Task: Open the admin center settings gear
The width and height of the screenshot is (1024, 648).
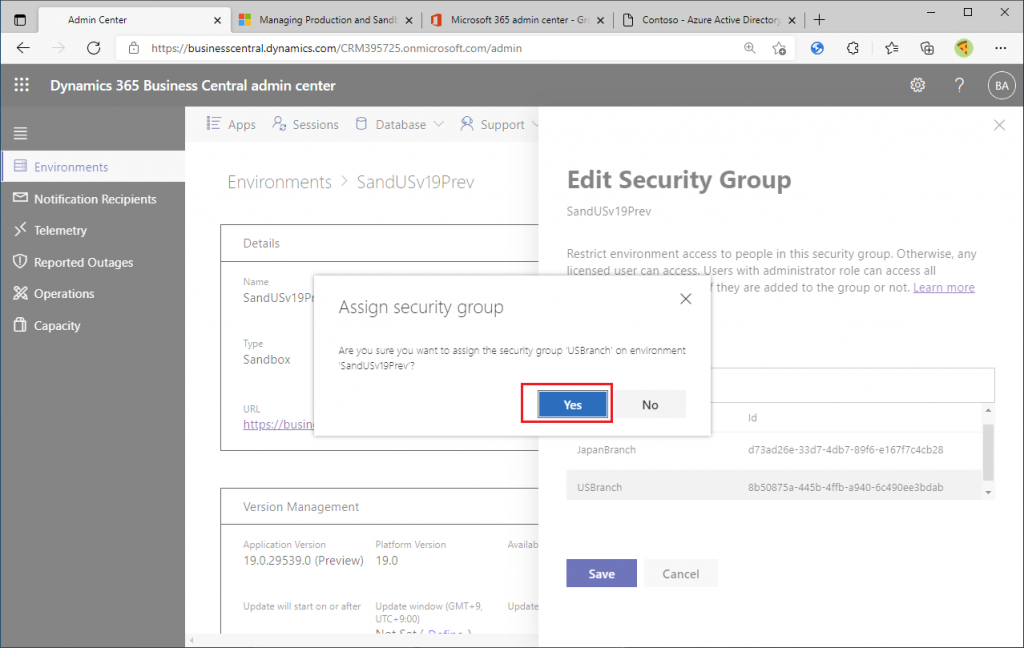Action: click(x=918, y=85)
